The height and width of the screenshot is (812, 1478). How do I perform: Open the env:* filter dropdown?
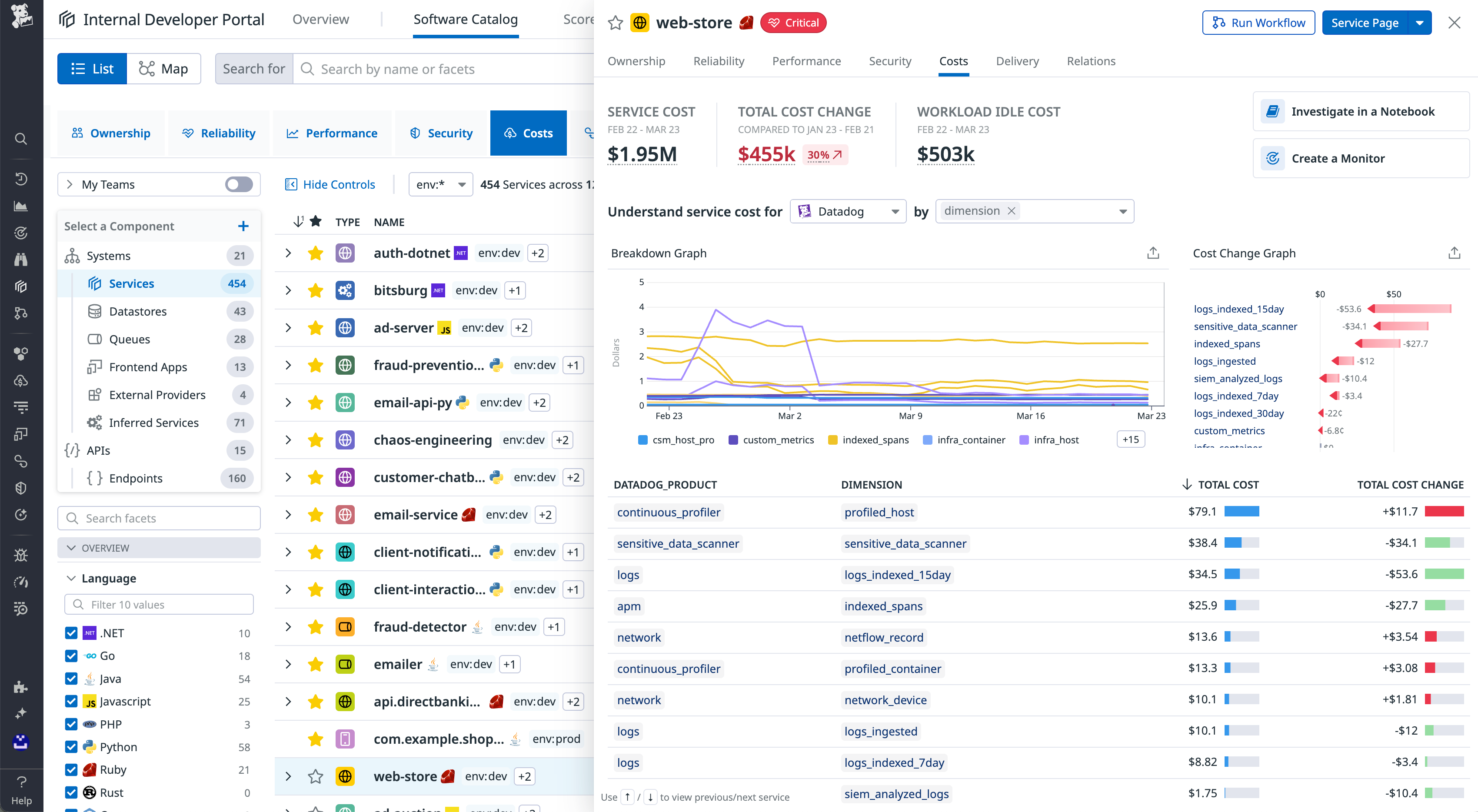click(x=440, y=184)
